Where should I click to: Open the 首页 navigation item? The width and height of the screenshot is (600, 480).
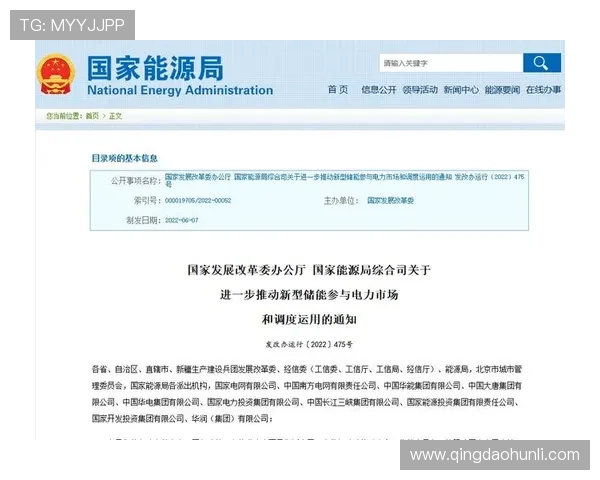tap(338, 90)
